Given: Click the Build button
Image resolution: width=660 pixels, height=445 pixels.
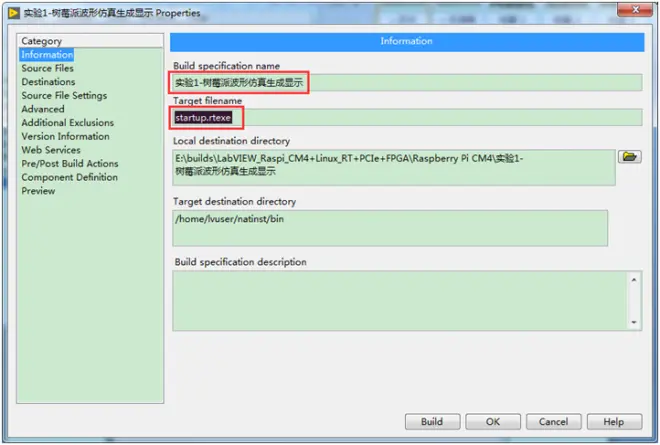Looking at the screenshot, I should [432, 421].
